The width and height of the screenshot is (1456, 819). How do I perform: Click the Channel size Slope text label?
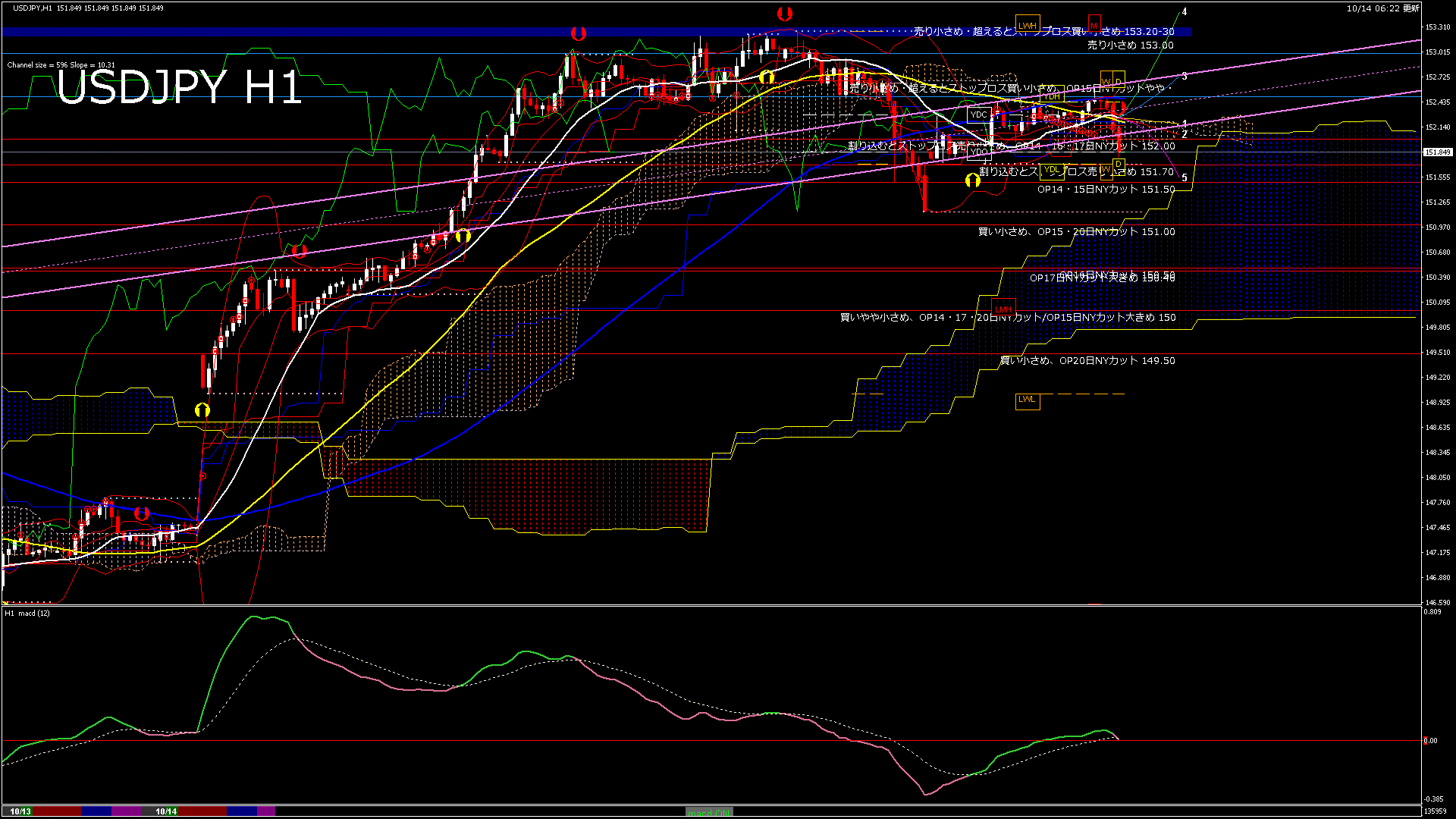pos(61,65)
